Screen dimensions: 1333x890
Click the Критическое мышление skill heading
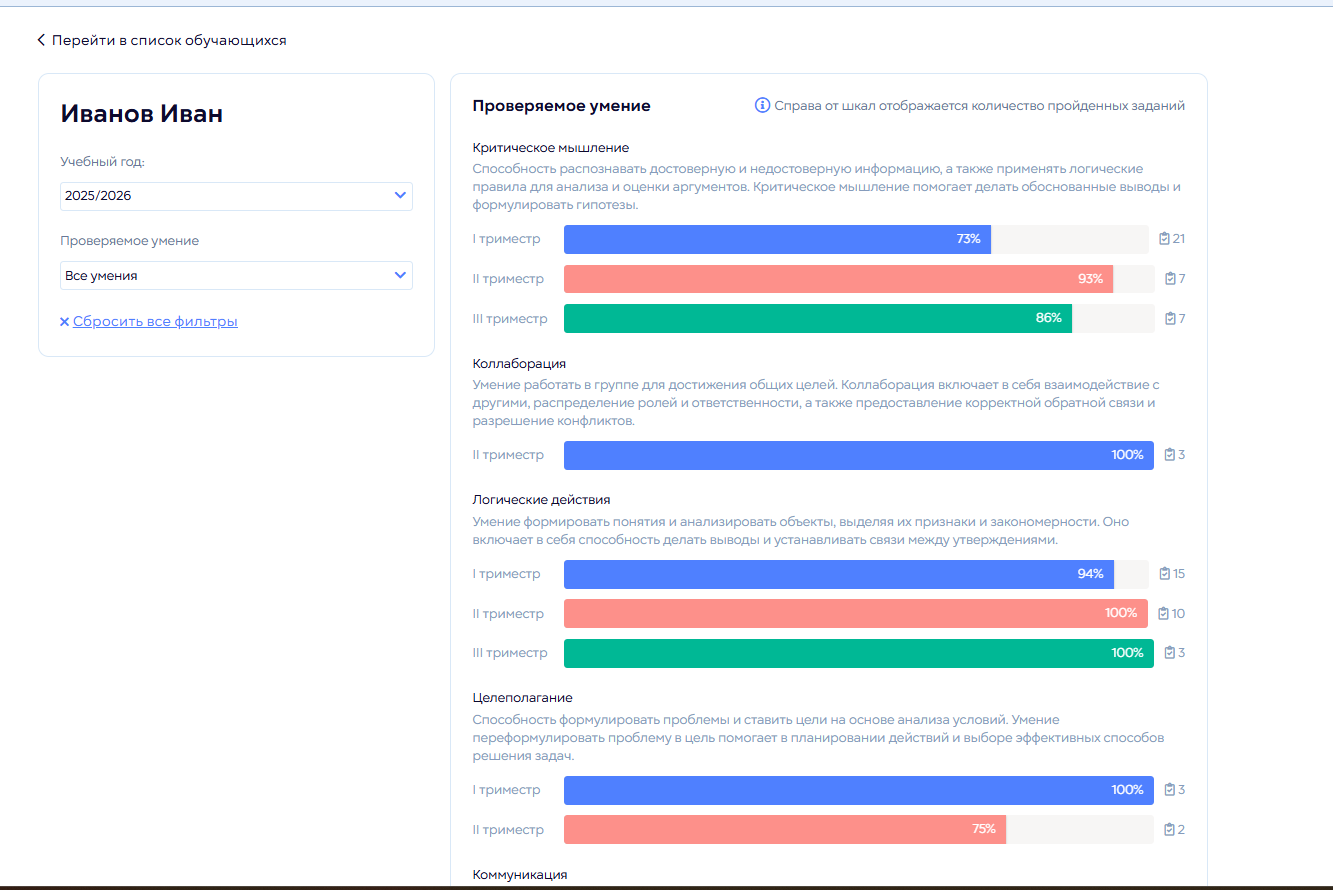551,148
